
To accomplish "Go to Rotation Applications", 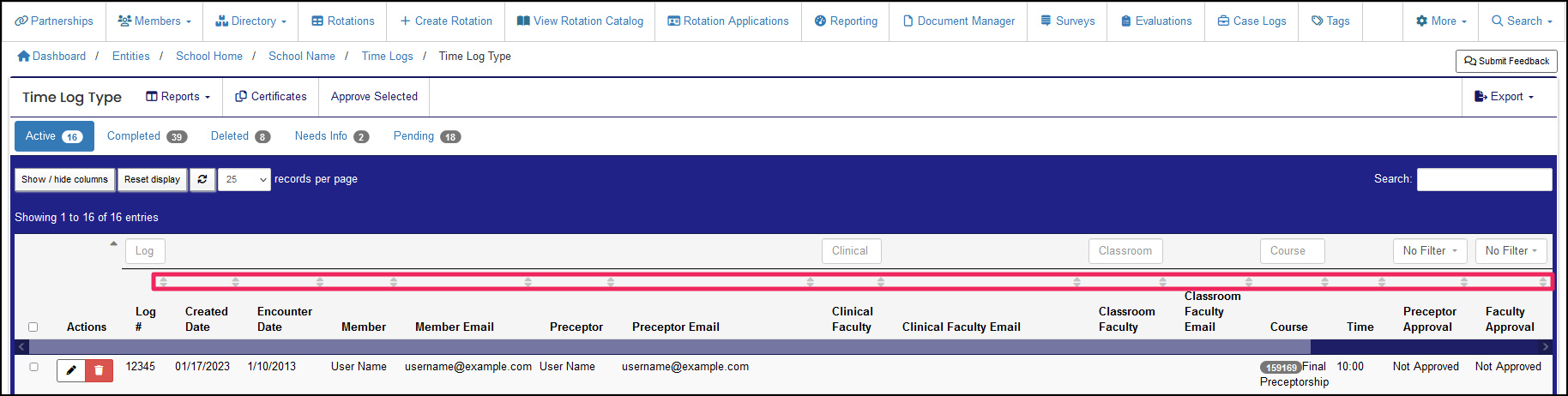I will (x=728, y=21).
